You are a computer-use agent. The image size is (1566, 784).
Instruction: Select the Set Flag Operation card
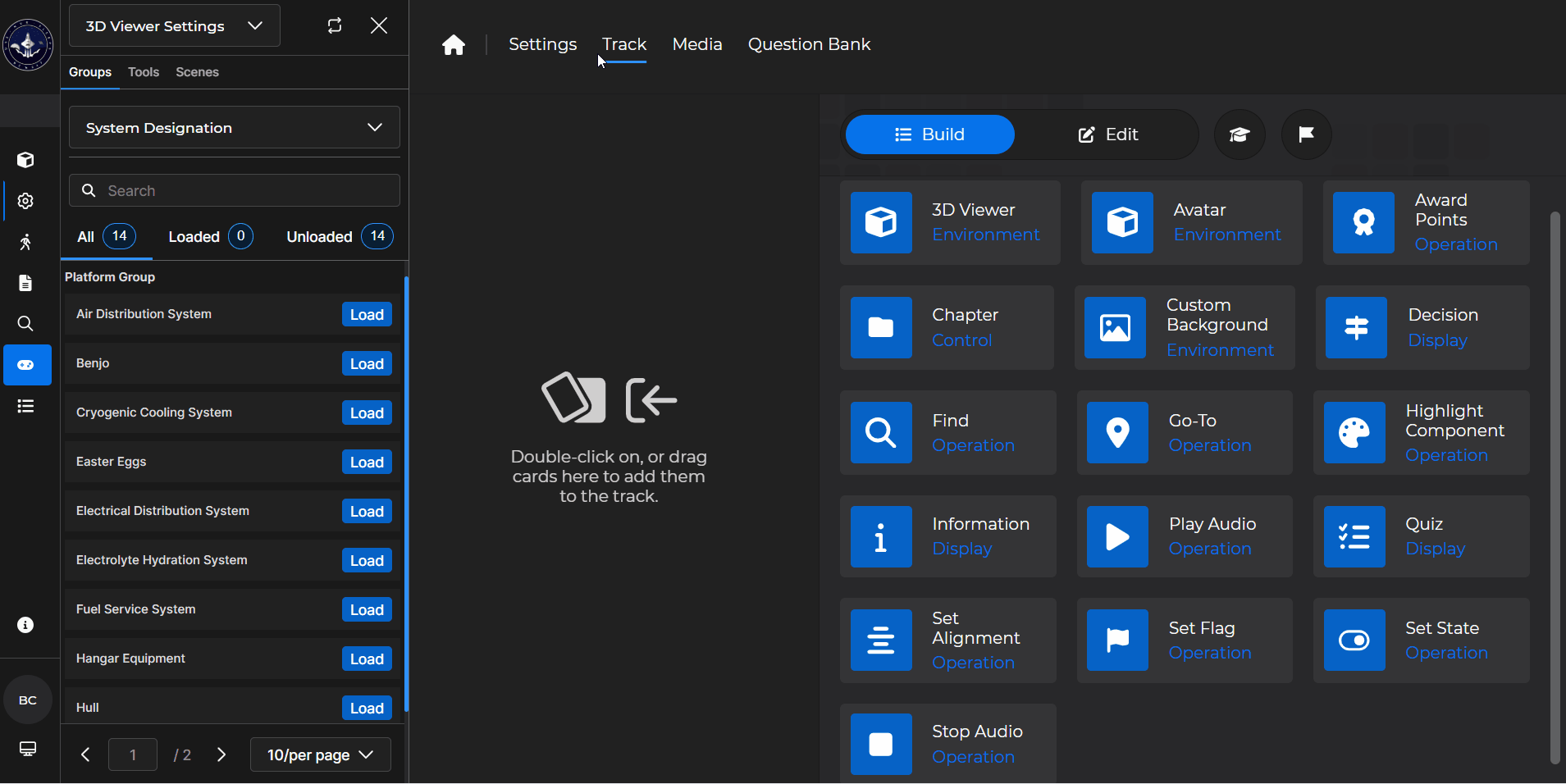(1185, 640)
